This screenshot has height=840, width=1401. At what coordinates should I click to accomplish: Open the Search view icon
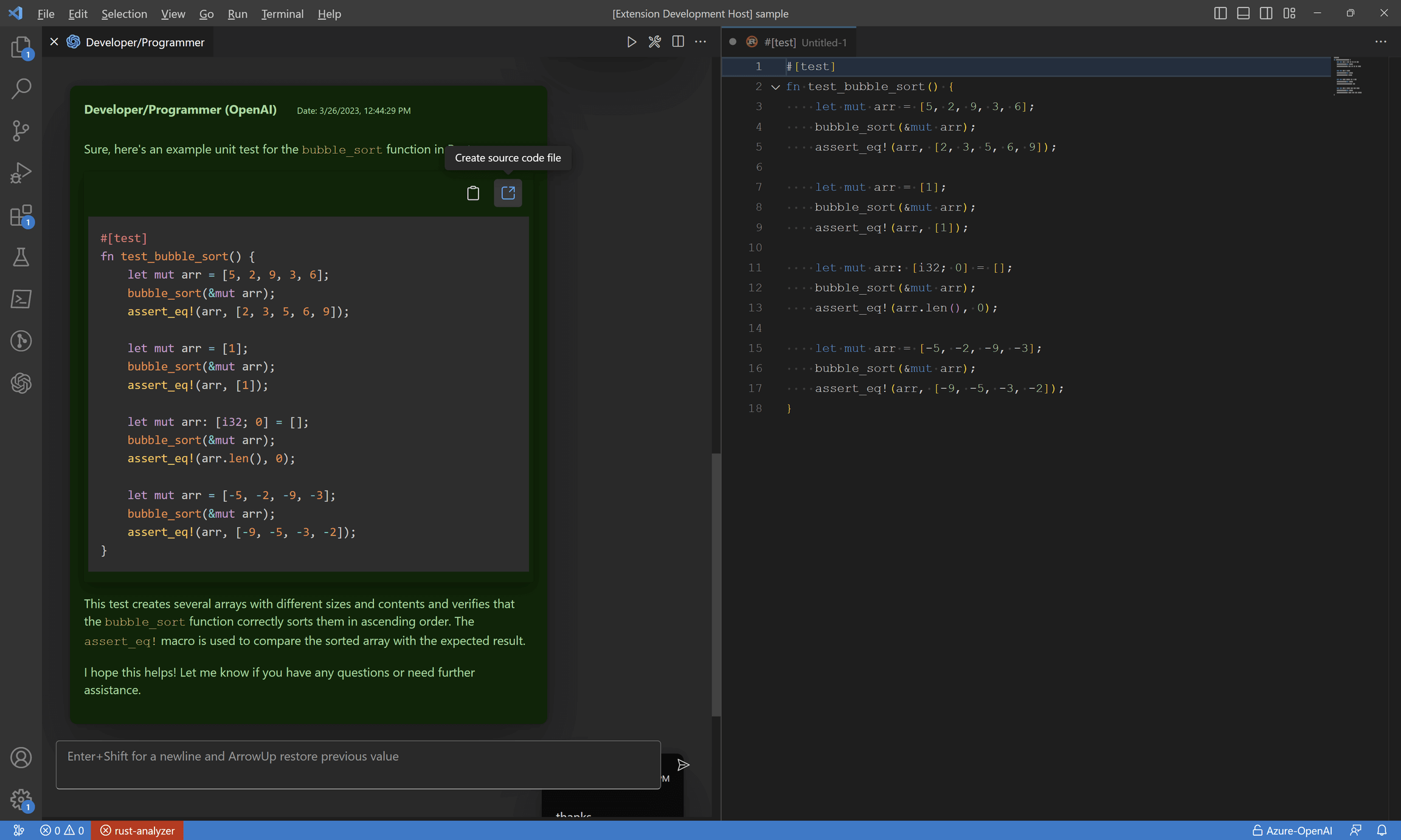pos(21,89)
